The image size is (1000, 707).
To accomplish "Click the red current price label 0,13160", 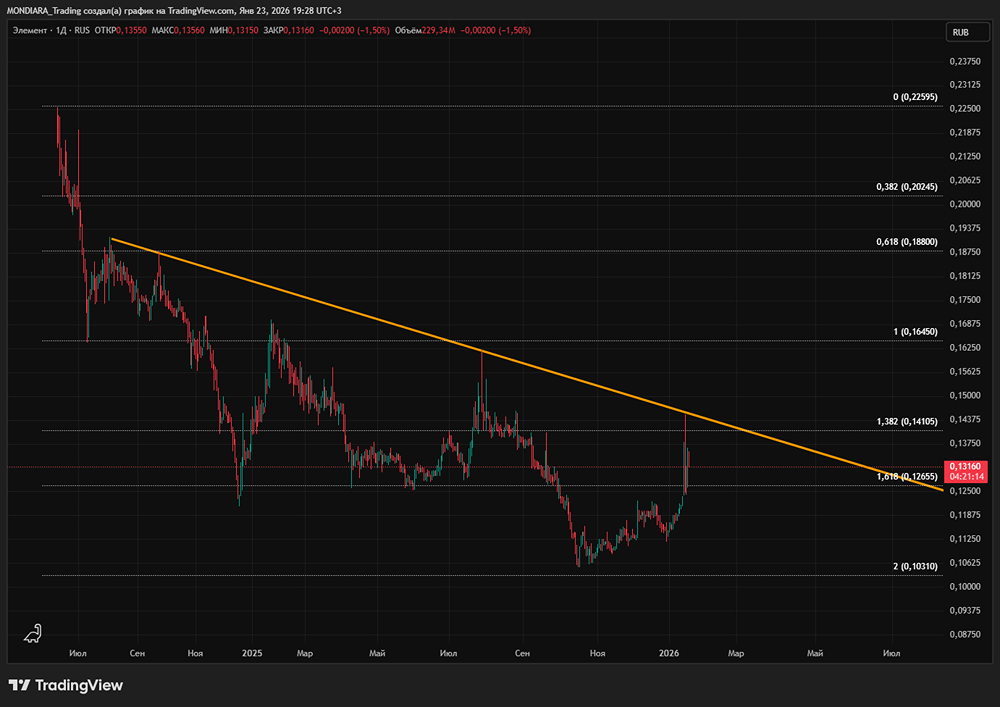I will click(x=966, y=467).
